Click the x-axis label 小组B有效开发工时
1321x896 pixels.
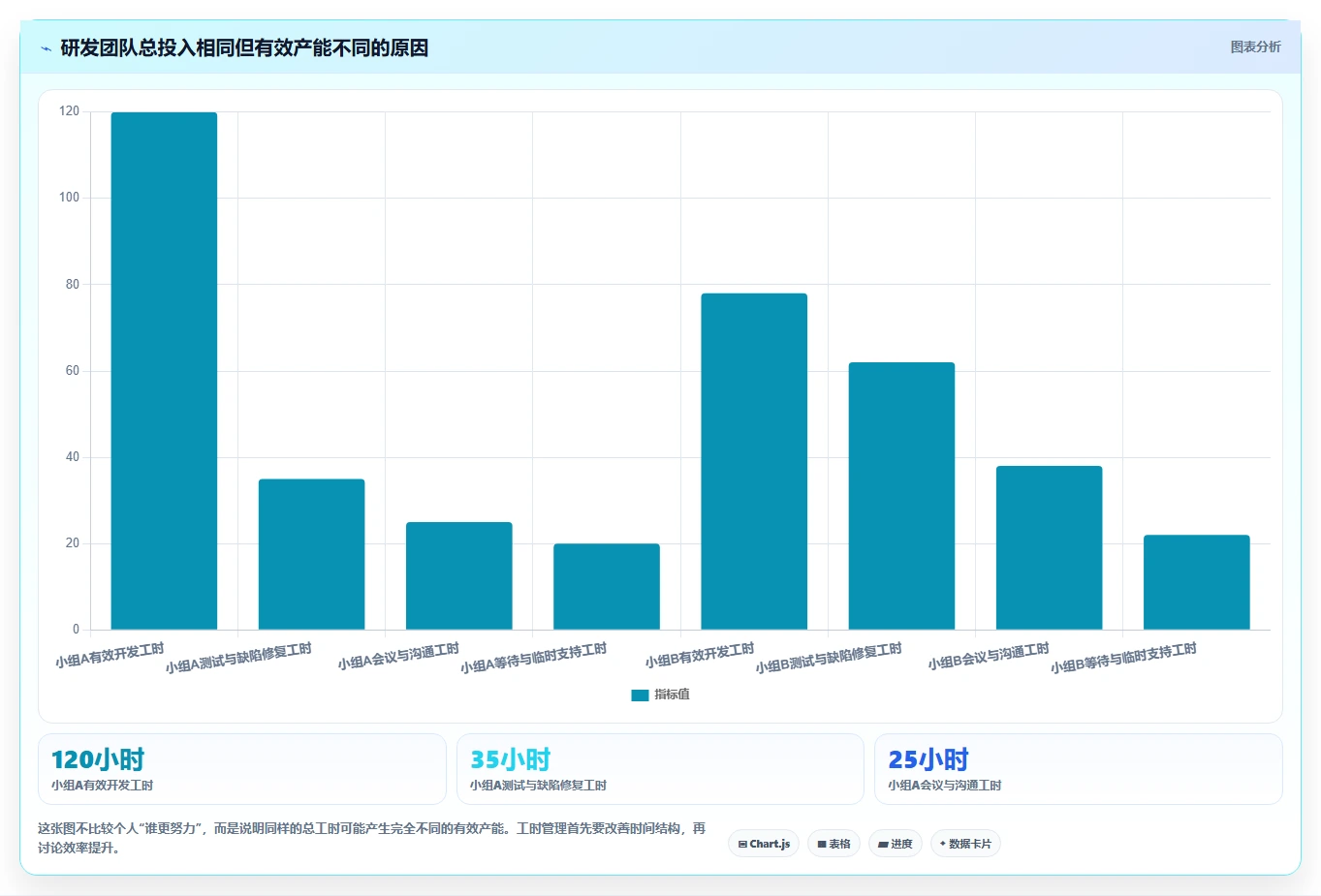[x=700, y=656]
